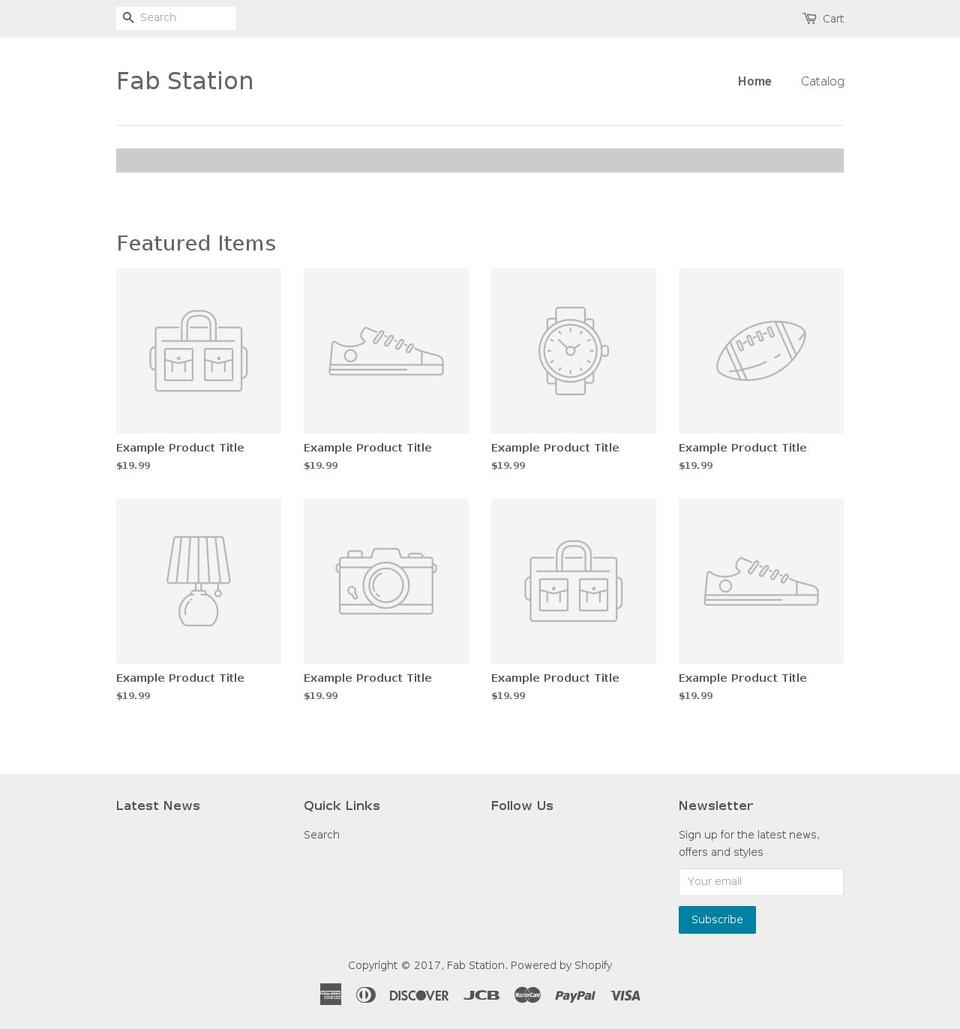Focus the Search input field

coord(176,18)
